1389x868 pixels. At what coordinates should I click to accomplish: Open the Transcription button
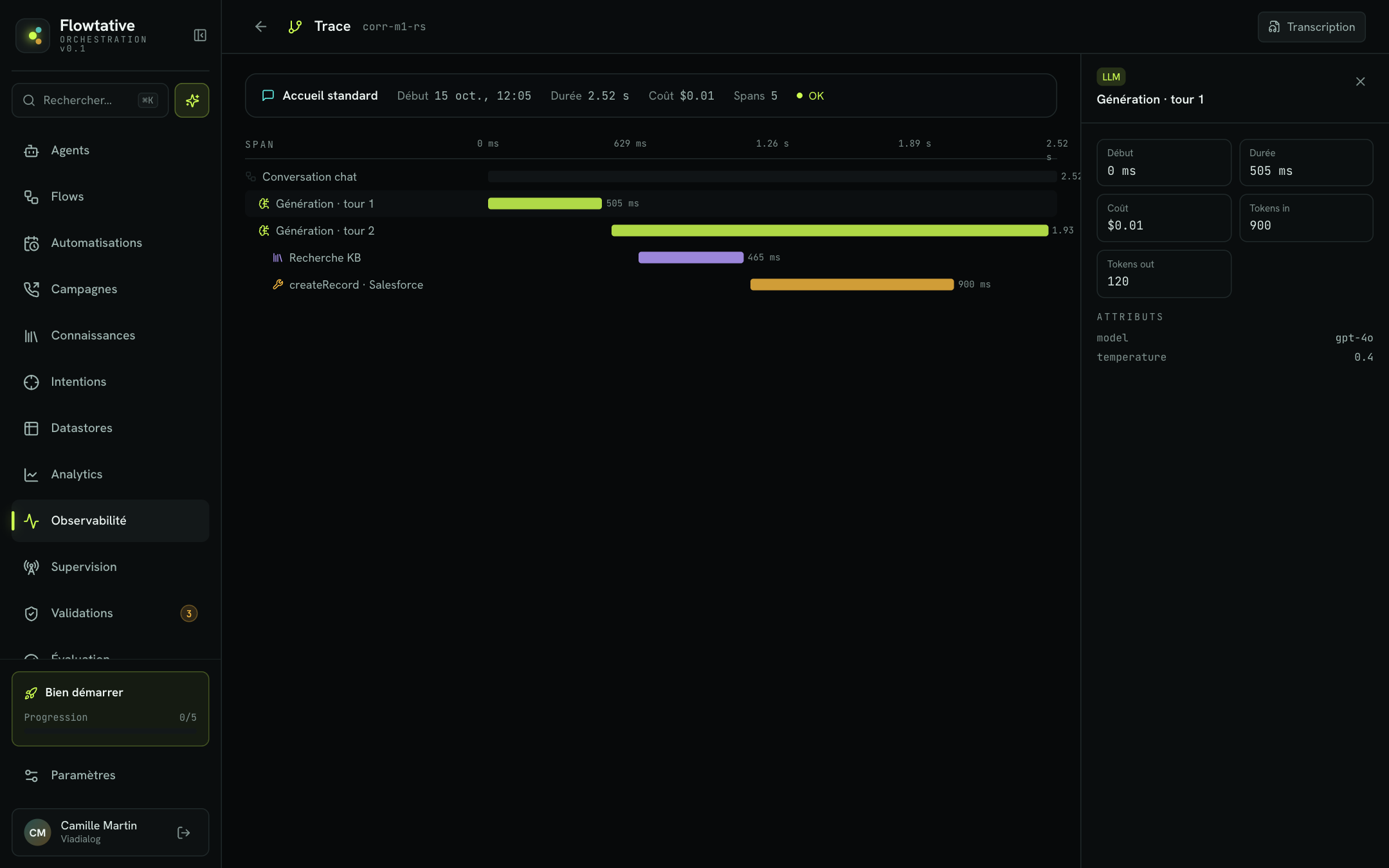(1311, 27)
